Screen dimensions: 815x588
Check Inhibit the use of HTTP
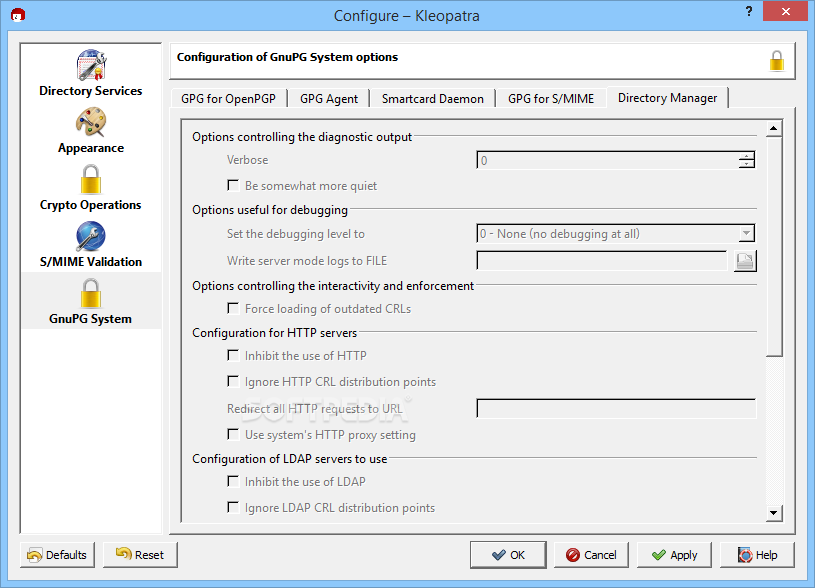(233, 356)
